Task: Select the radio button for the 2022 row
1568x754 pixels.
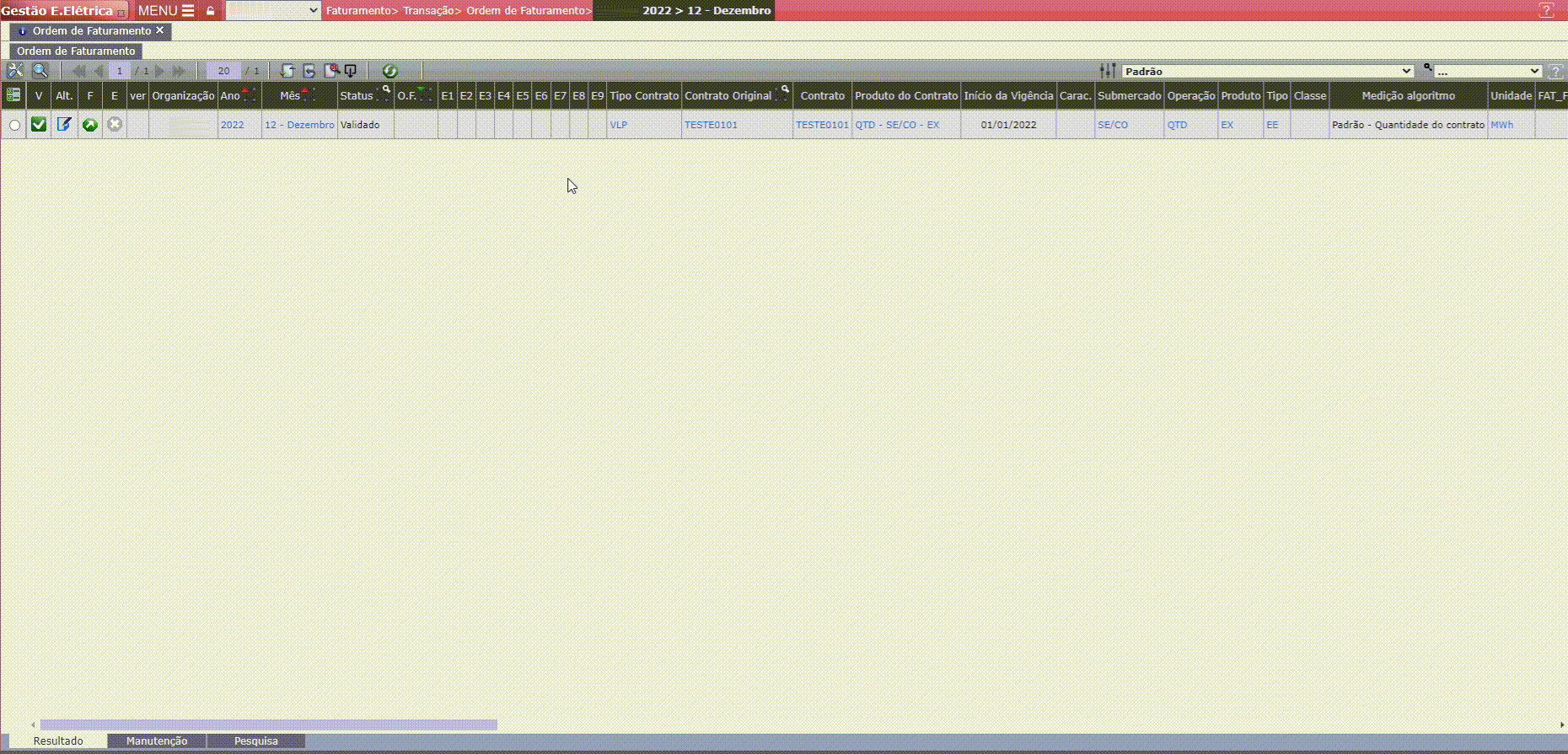Action: coord(14,125)
